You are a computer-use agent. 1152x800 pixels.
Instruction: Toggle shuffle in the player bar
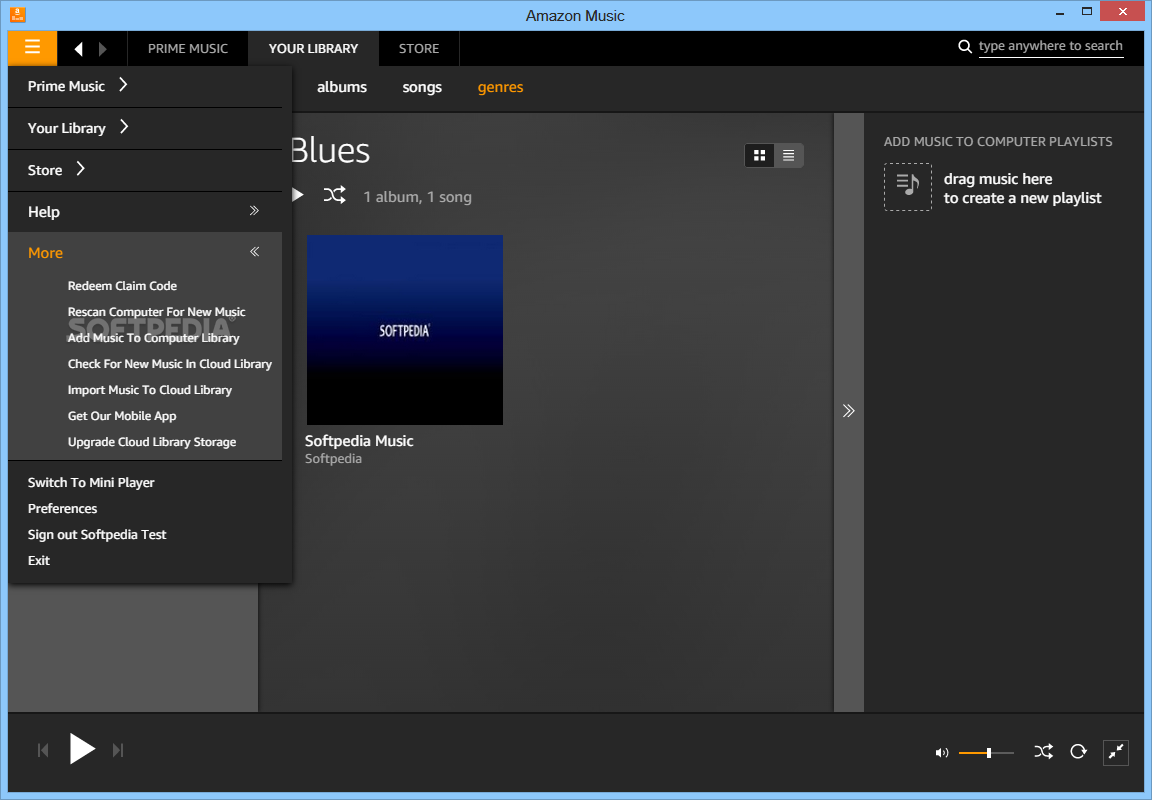1043,752
